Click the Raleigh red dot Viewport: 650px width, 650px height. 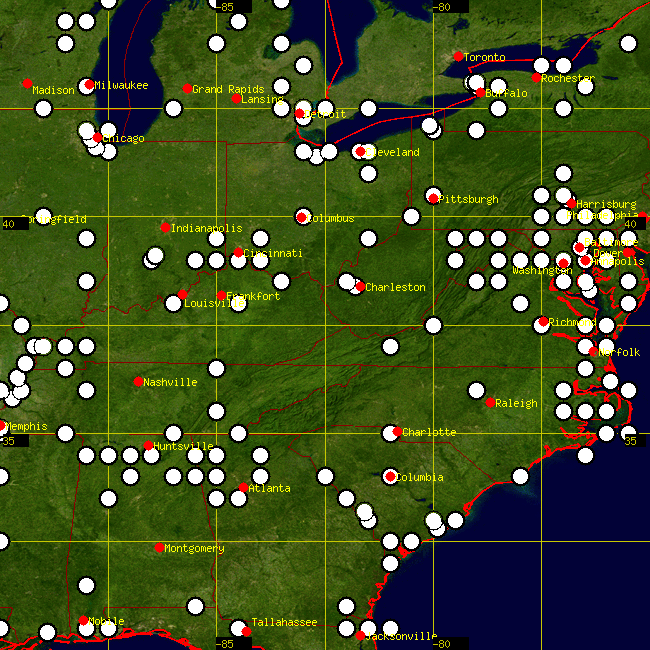click(490, 403)
